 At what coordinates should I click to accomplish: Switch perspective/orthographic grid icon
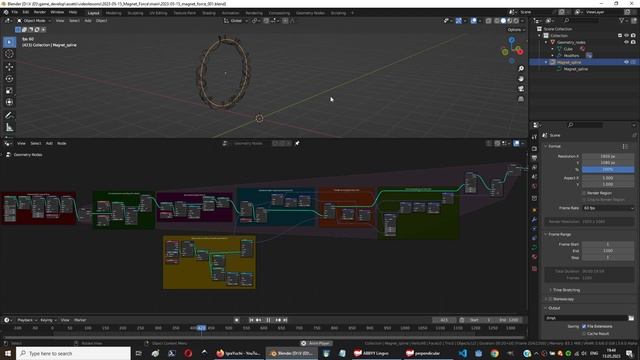[521, 99]
